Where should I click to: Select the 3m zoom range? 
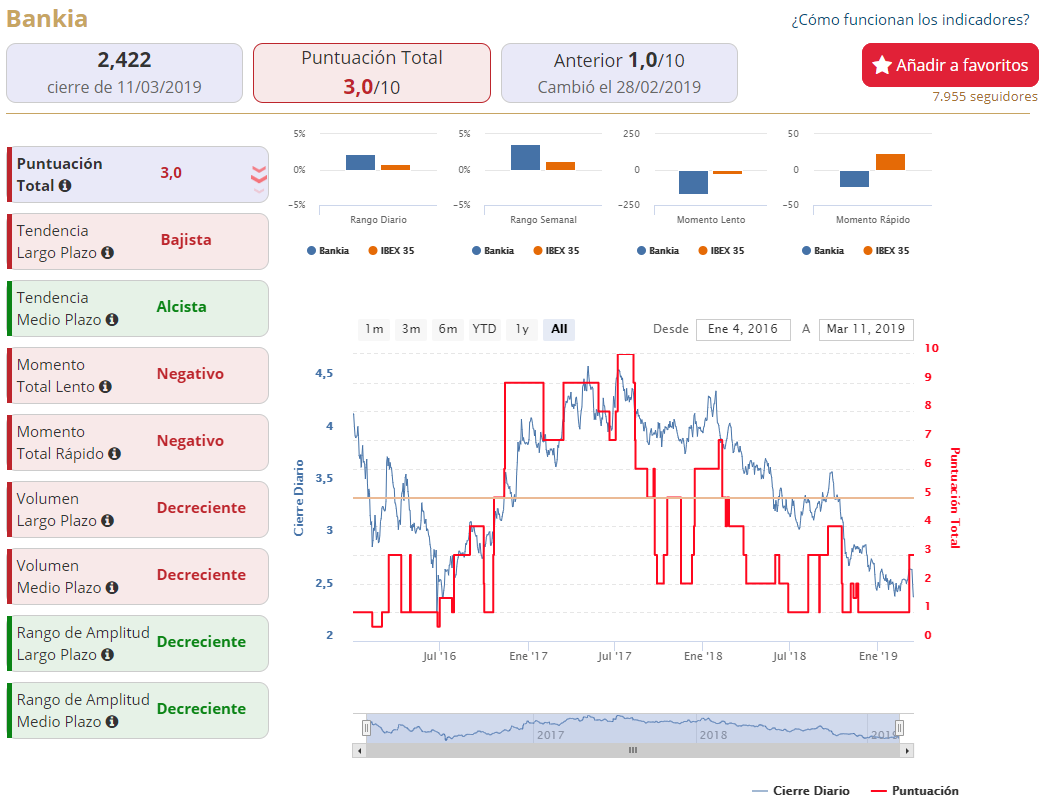(x=411, y=329)
